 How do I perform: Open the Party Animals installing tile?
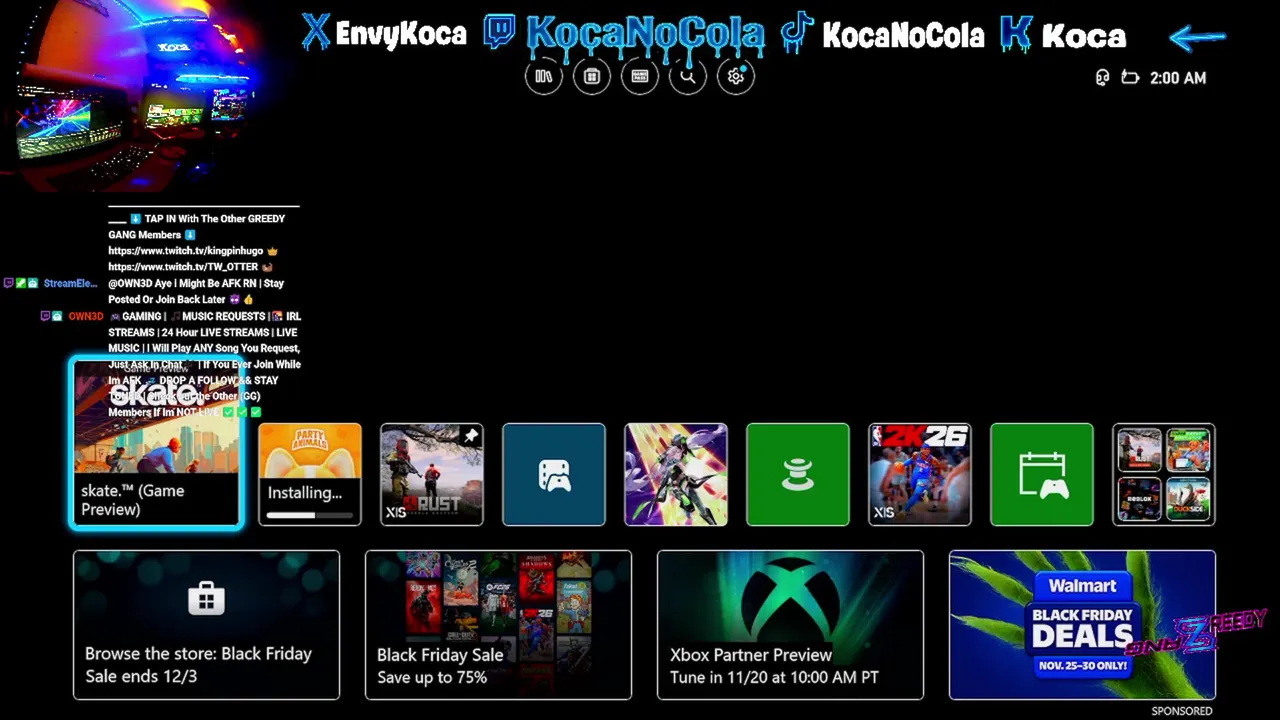[x=310, y=474]
